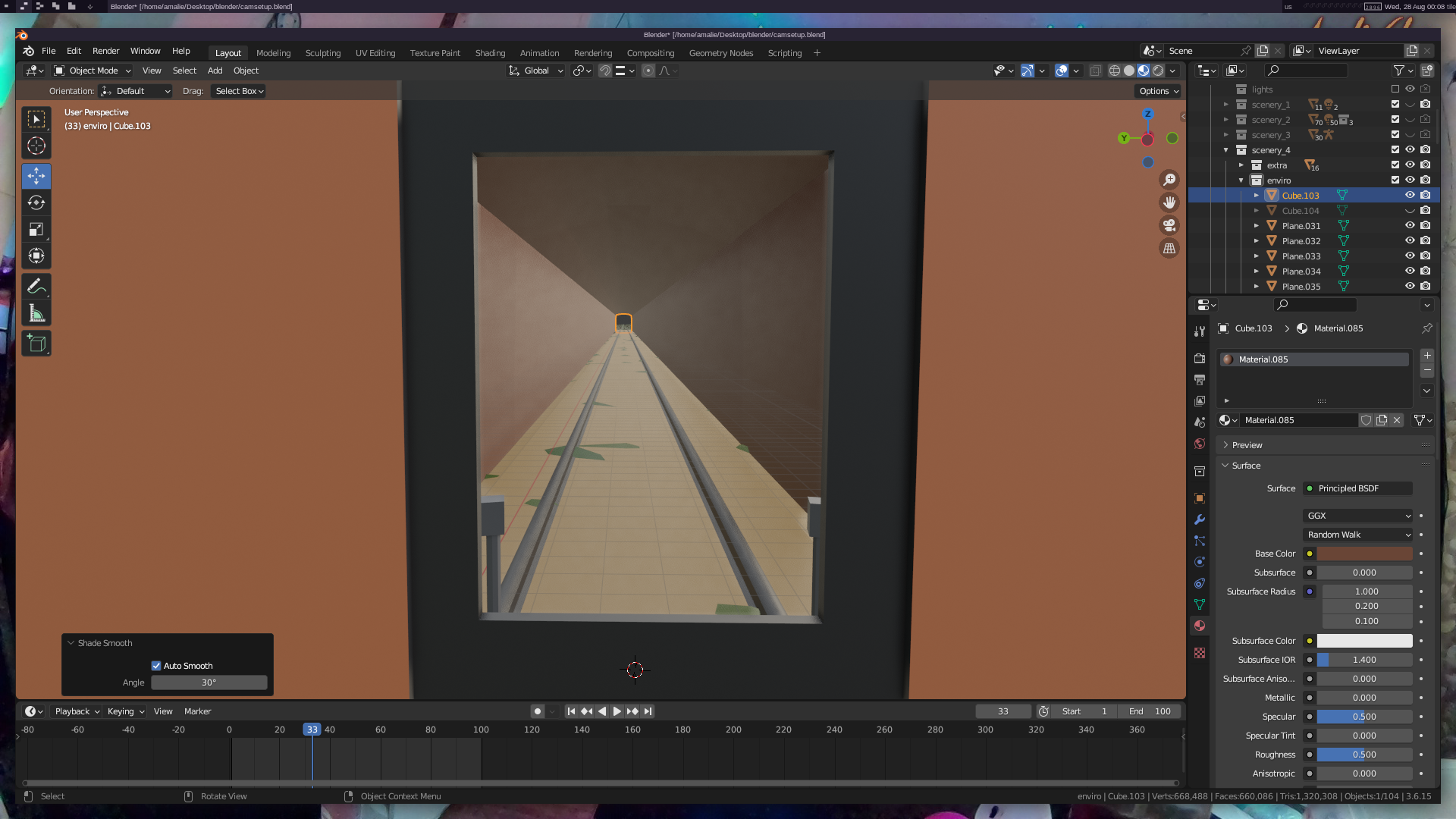Open the Render menu
Viewport: 1456px width, 819px height.
click(x=105, y=51)
